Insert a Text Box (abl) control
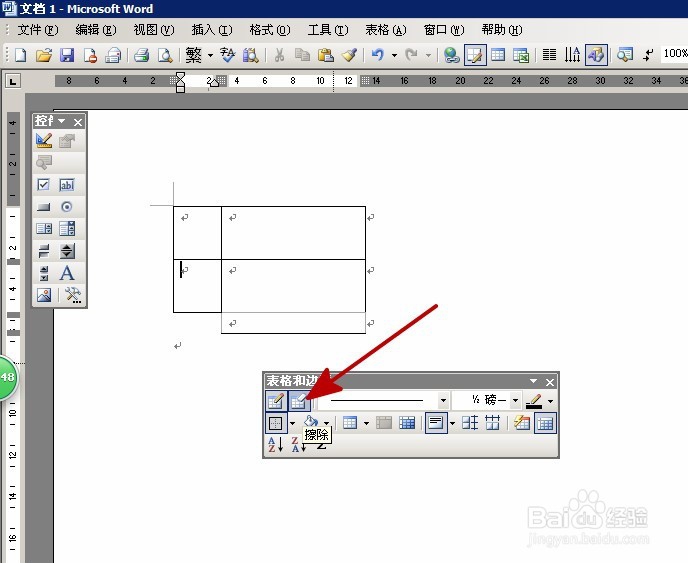The width and height of the screenshot is (688, 563). pos(67,185)
